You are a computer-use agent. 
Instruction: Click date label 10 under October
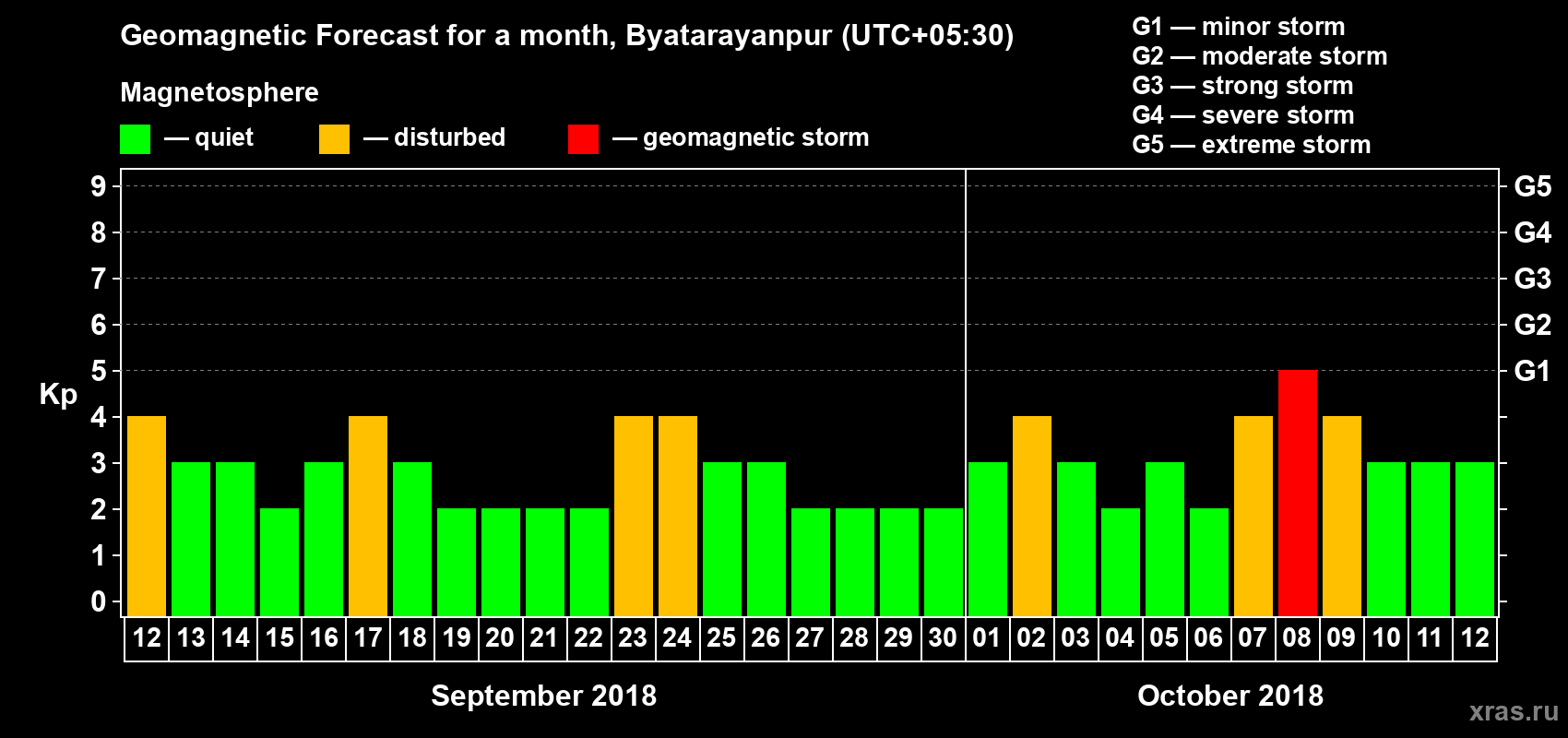tap(1386, 638)
